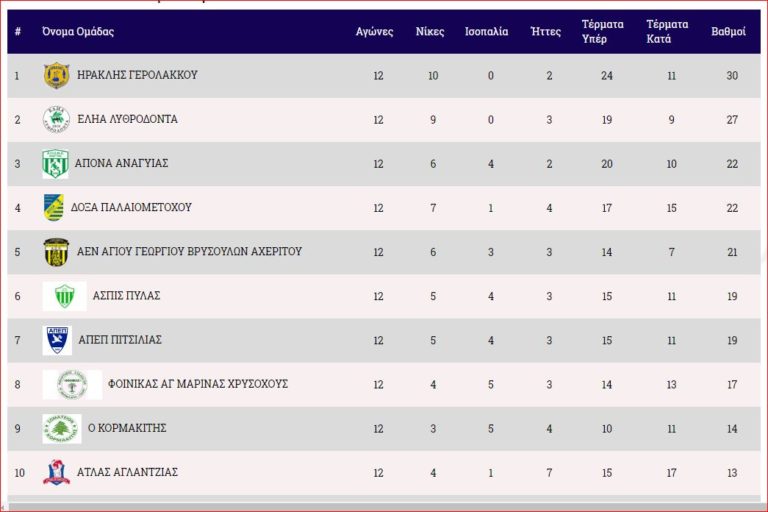Click the ΑΣΠΙΣ ΠΥΛΑΣ green shield logo
Viewport: 768px width, 512px height.
(64, 296)
